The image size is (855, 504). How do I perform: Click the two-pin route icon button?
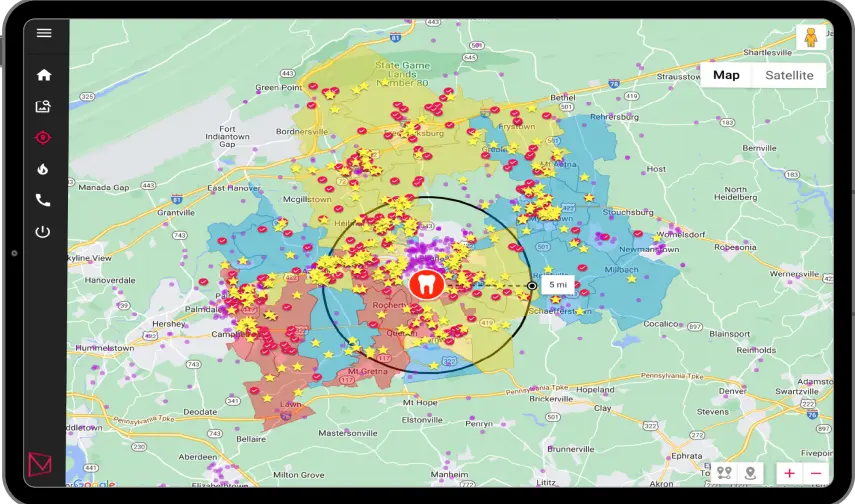[x=724, y=473]
